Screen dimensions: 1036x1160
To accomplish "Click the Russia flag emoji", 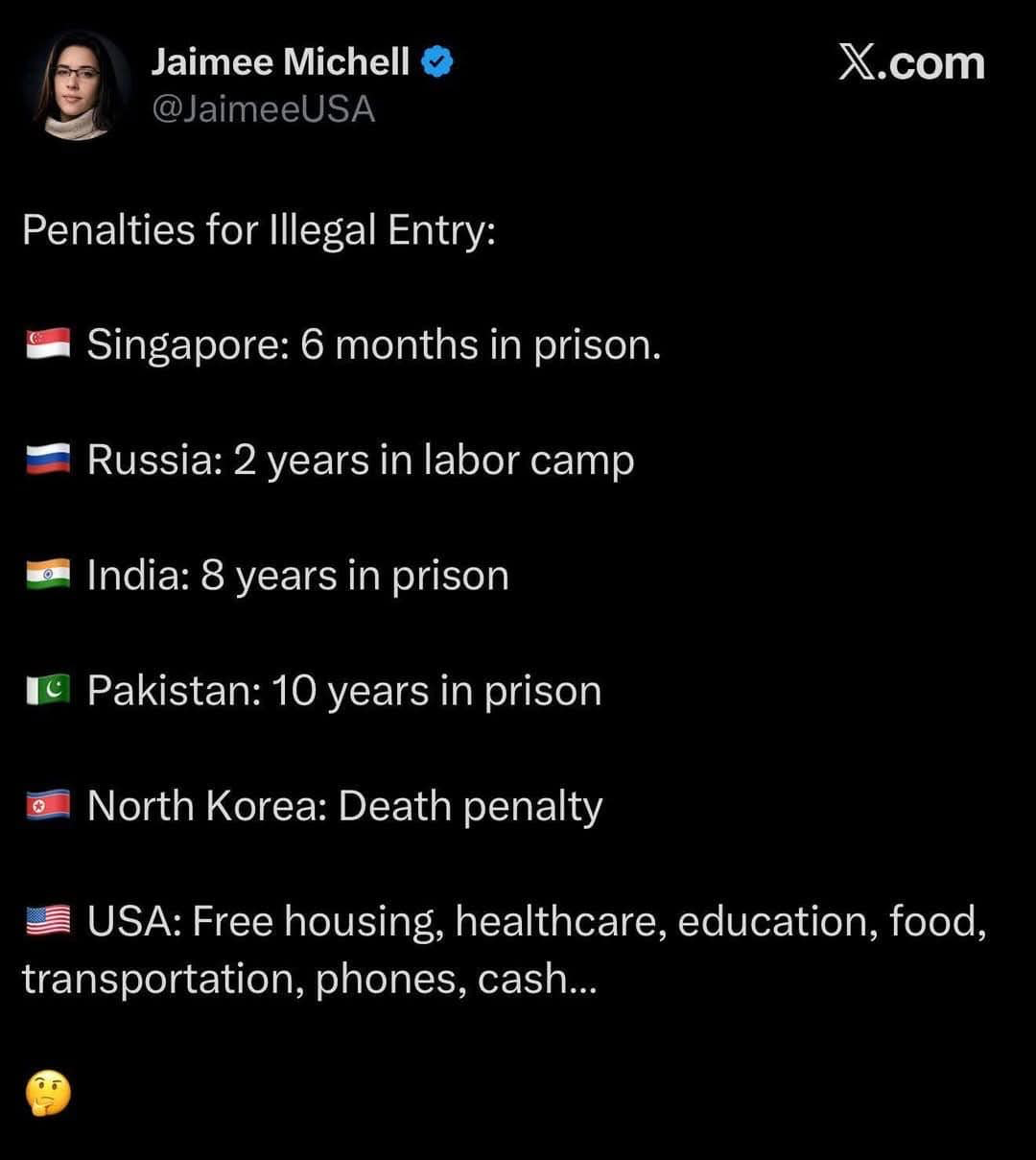I will (48, 461).
